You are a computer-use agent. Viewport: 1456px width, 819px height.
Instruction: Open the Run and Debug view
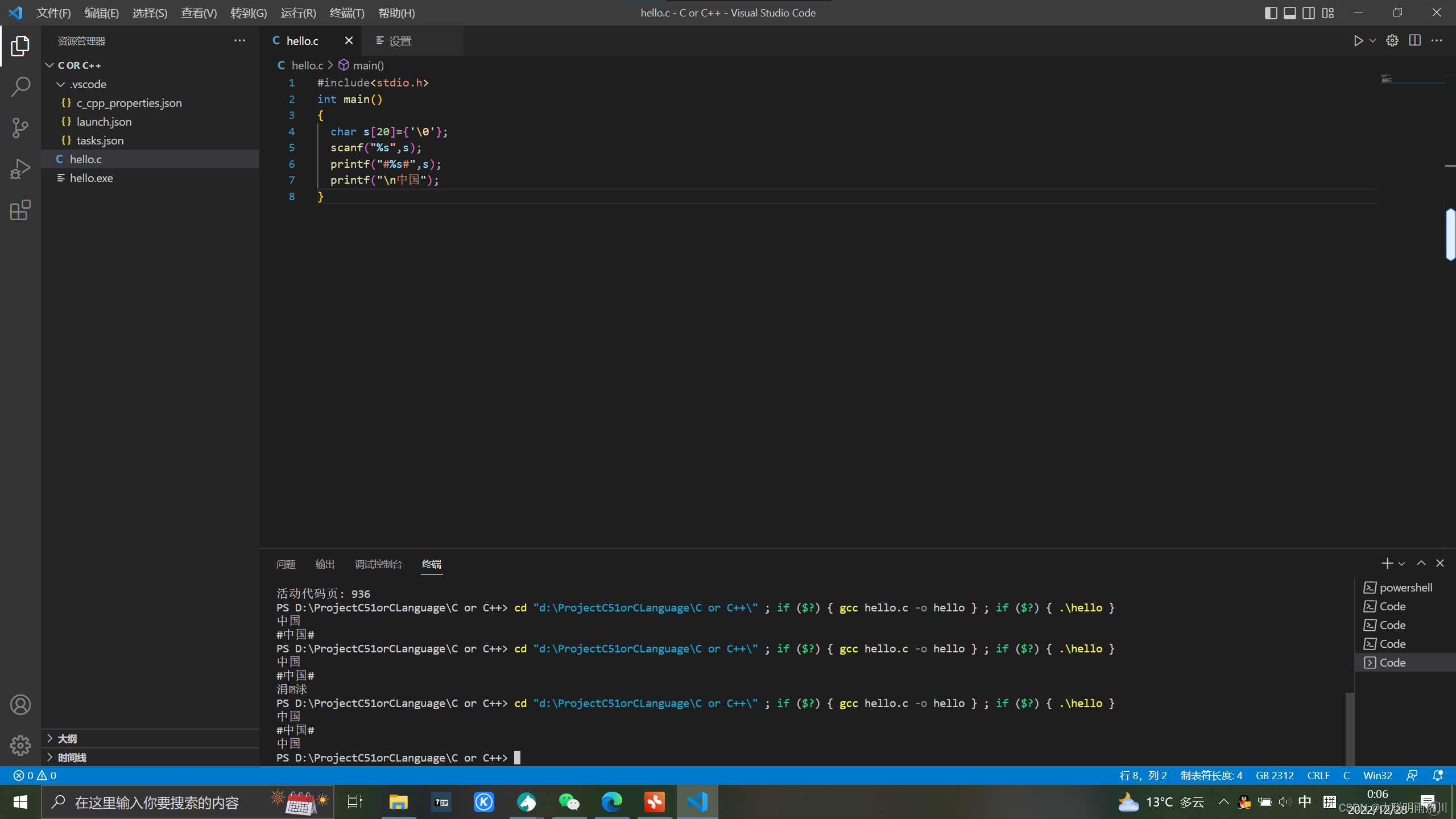(20, 169)
